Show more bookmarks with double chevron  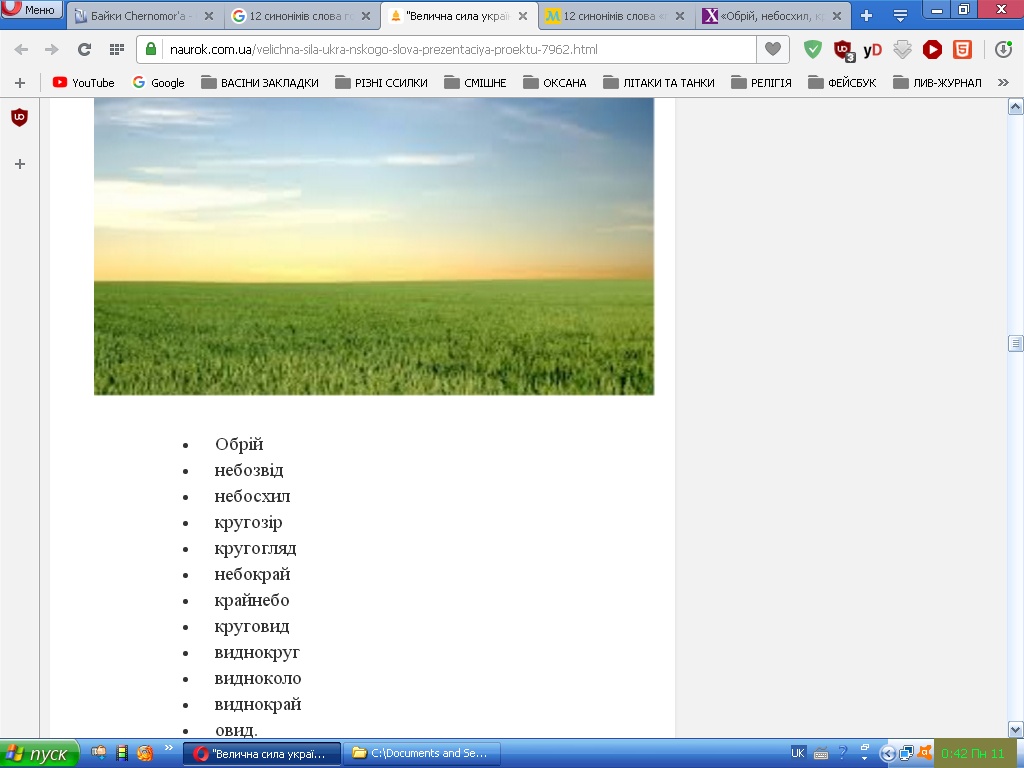tap(1004, 83)
